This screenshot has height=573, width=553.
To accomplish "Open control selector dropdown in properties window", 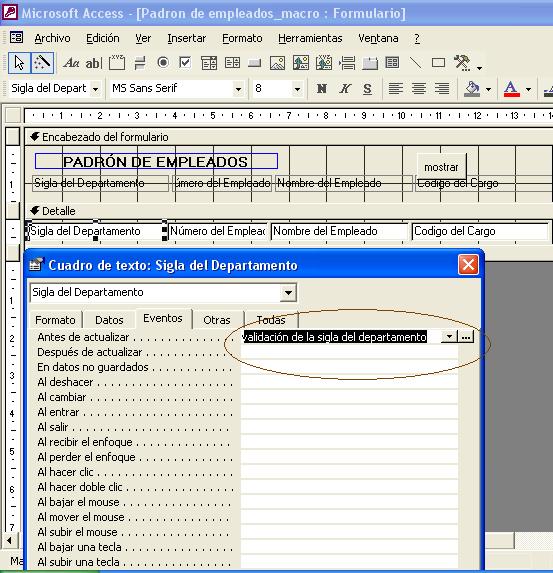I will click(x=288, y=293).
